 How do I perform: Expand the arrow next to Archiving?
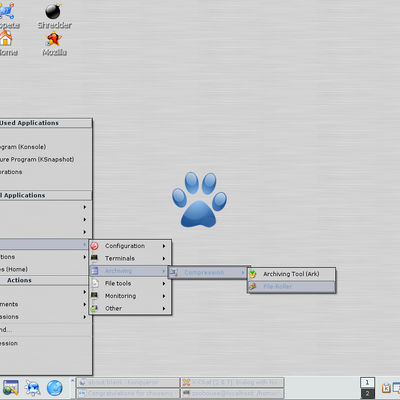pyautogui.click(x=164, y=271)
